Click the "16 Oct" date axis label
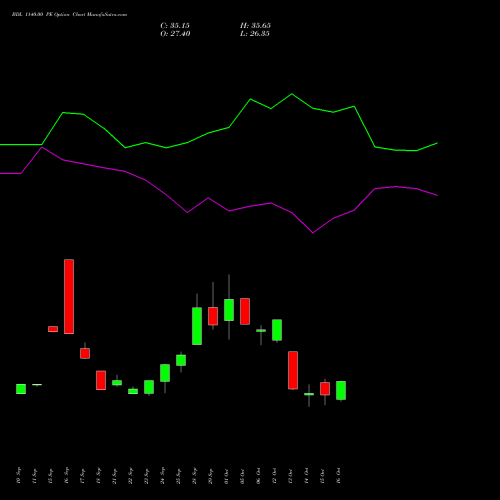This screenshot has width=500, height=500. pyautogui.click(x=338, y=476)
